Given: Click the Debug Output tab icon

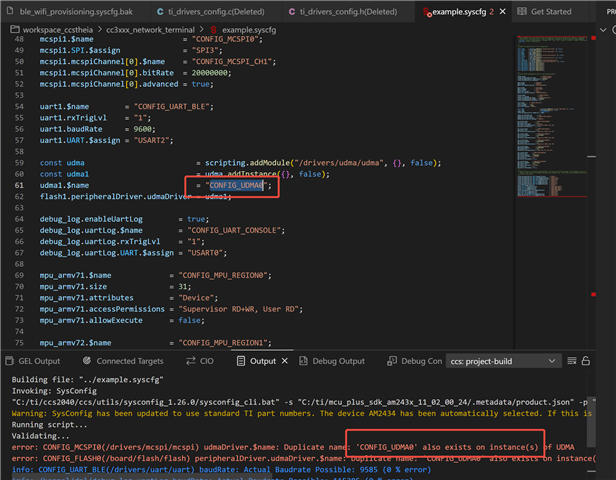Looking at the screenshot, I should (303, 361).
